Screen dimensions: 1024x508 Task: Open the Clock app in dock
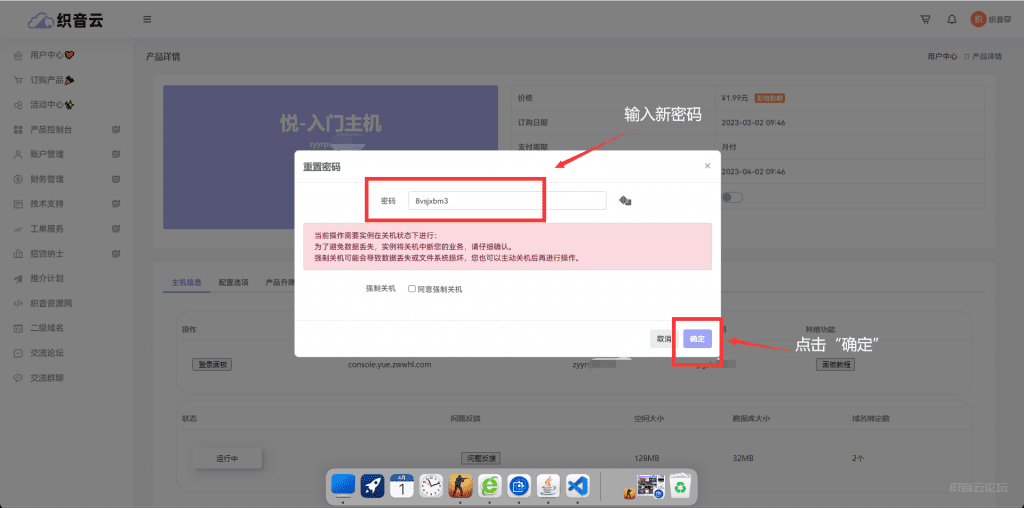click(x=431, y=485)
